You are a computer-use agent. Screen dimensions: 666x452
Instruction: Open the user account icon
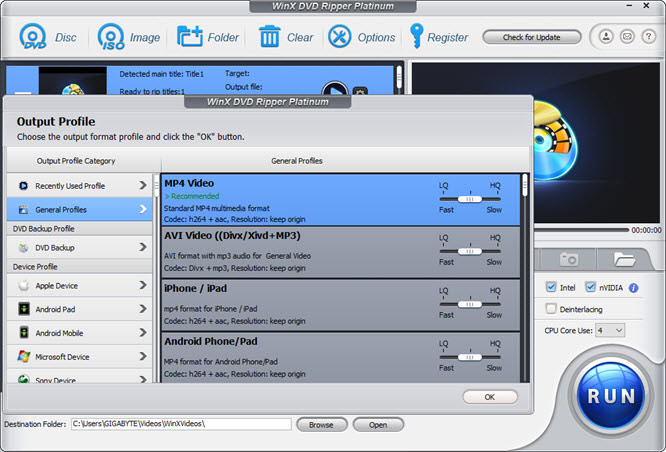[606, 37]
